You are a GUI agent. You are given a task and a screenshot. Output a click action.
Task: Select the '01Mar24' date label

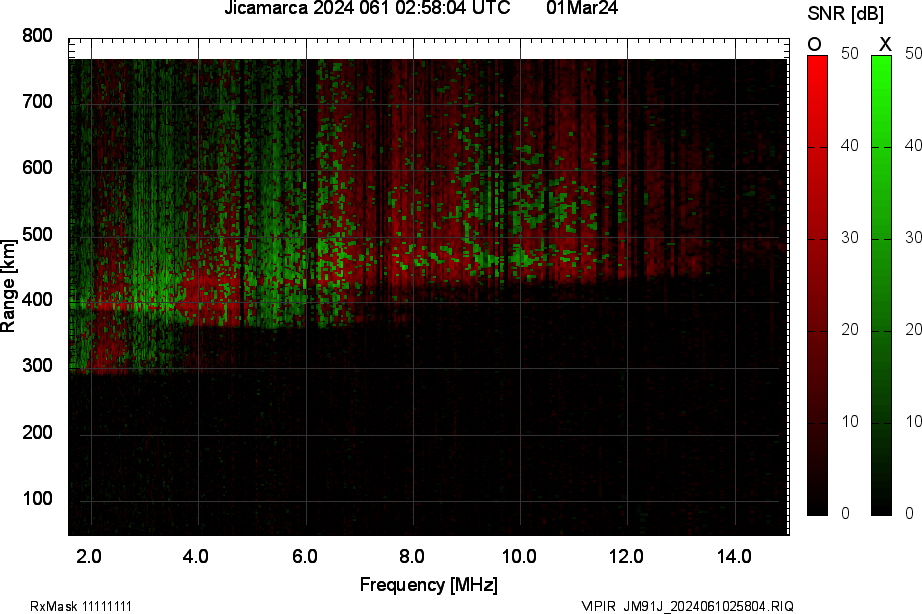click(x=583, y=9)
